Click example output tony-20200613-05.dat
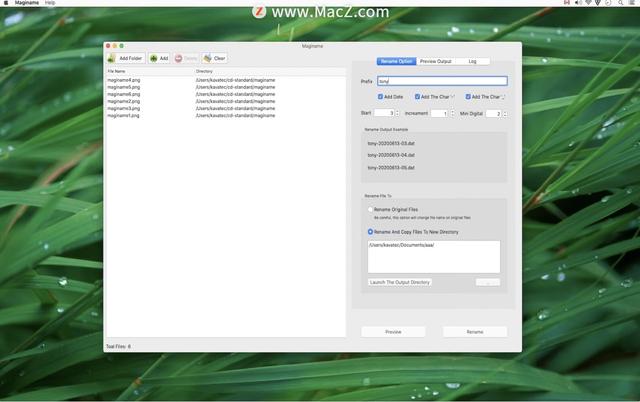Image resolution: width=640 pixels, height=402 pixels. (x=391, y=168)
